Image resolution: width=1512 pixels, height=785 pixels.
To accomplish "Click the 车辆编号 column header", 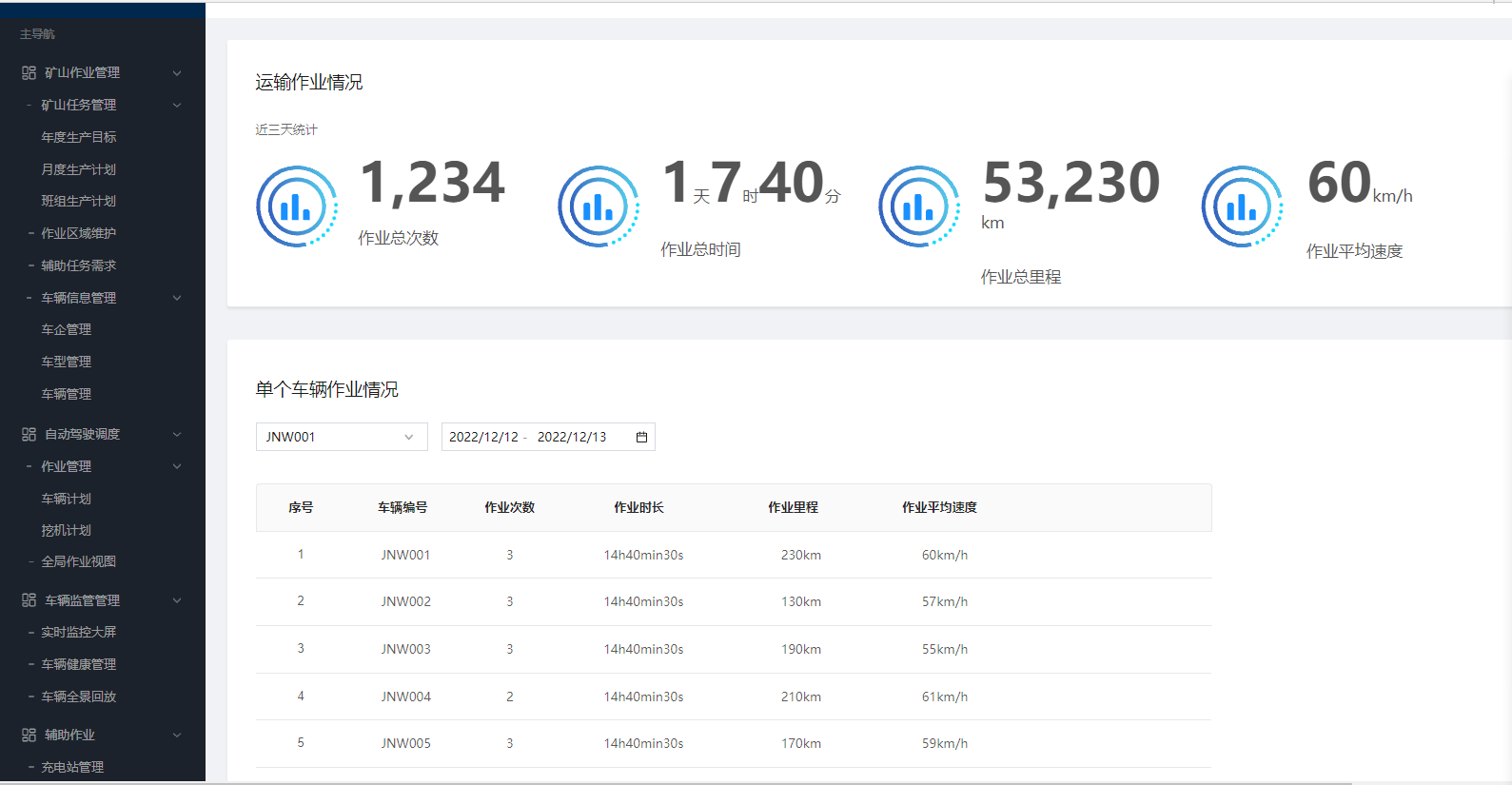I will [x=403, y=507].
